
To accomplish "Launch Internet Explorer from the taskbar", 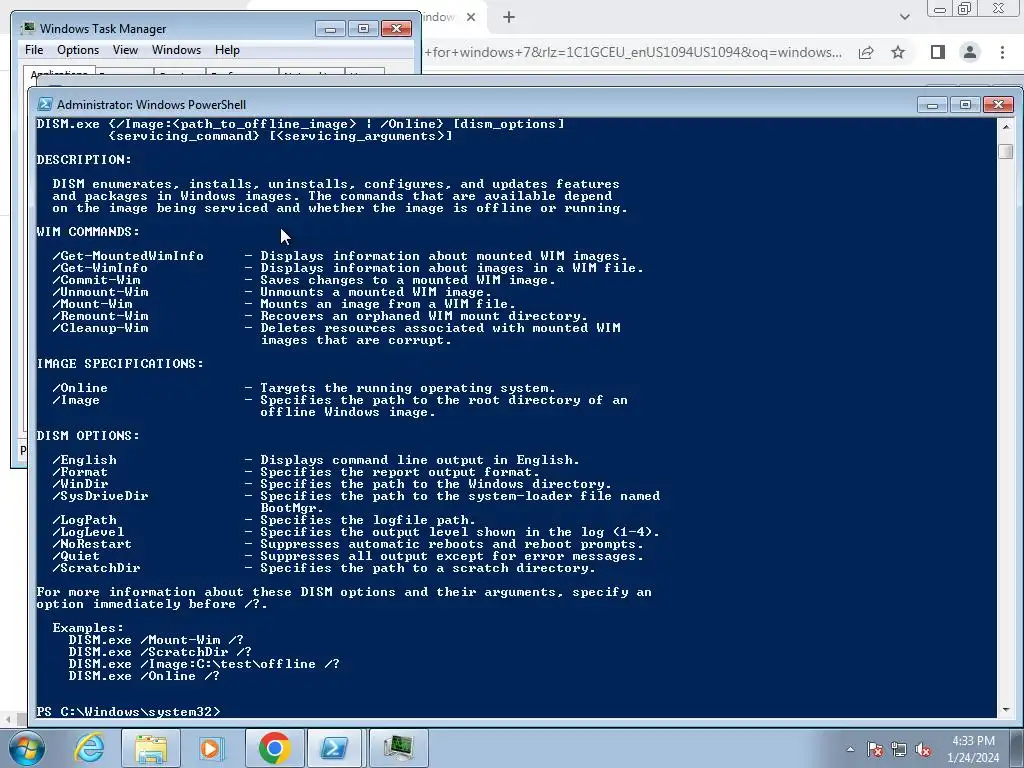I will 89,748.
